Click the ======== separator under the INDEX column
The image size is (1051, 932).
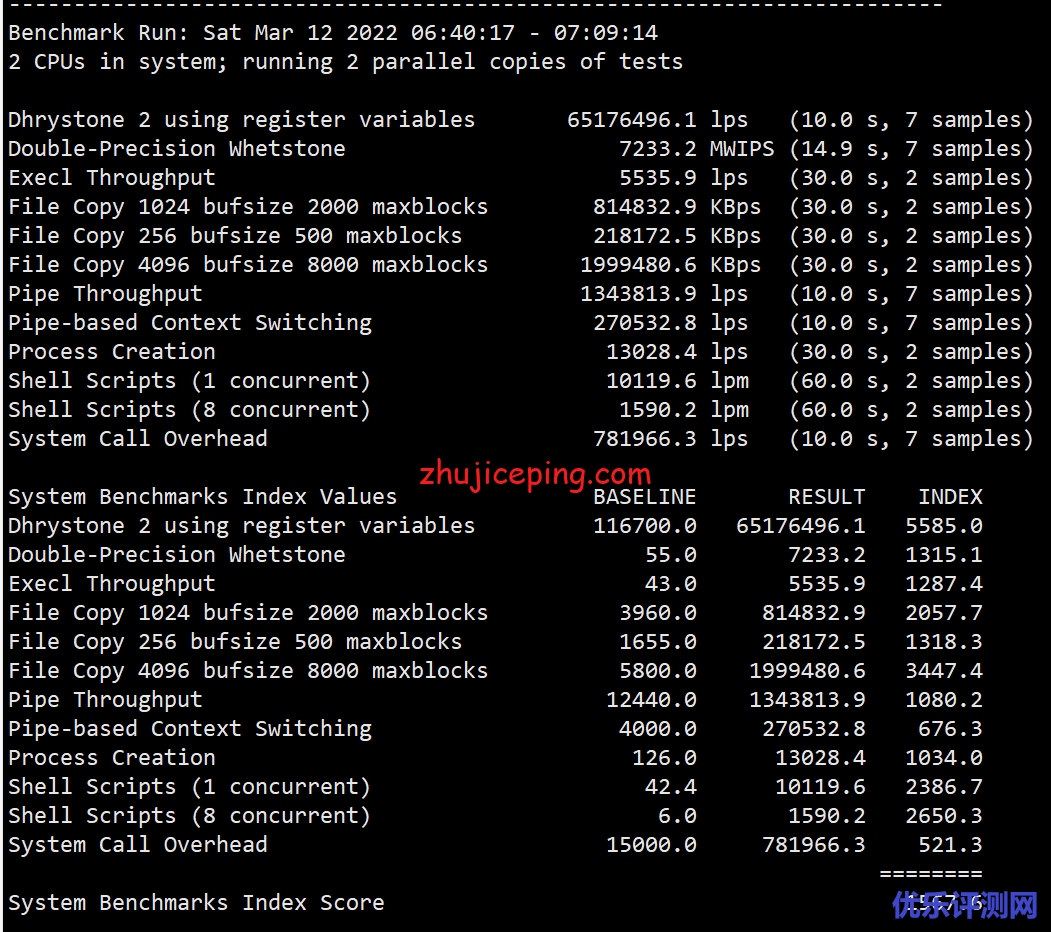(930, 874)
